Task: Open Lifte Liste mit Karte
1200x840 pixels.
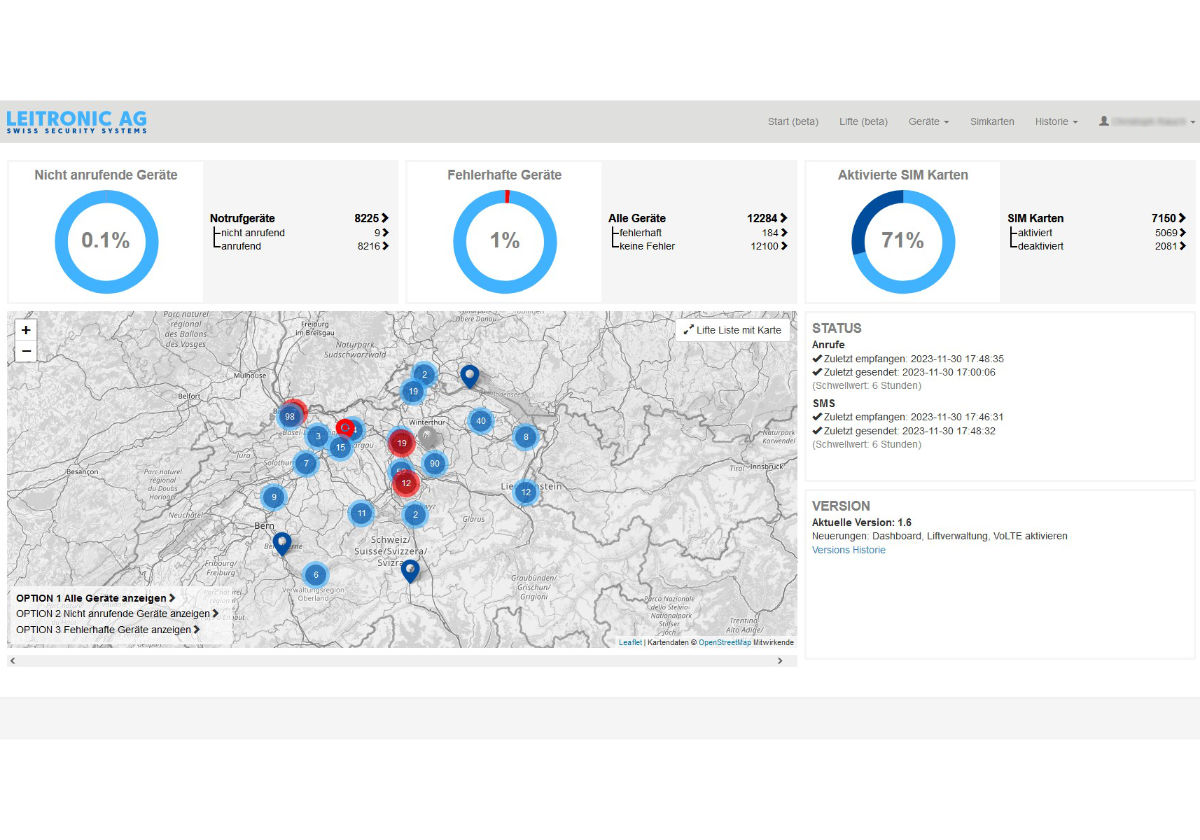Action: pos(733,330)
